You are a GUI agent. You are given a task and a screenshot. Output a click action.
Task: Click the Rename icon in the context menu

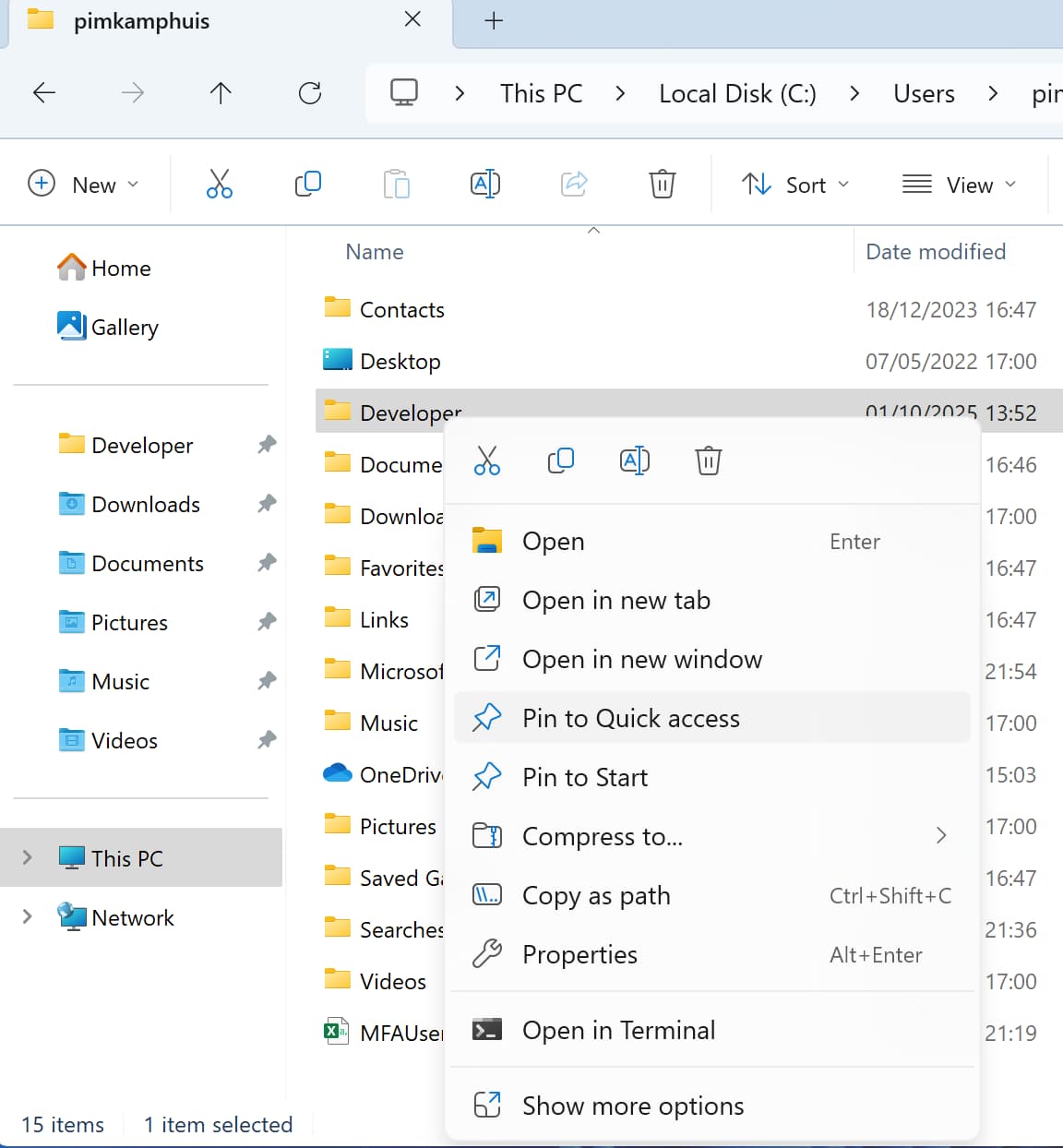[x=635, y=460]
